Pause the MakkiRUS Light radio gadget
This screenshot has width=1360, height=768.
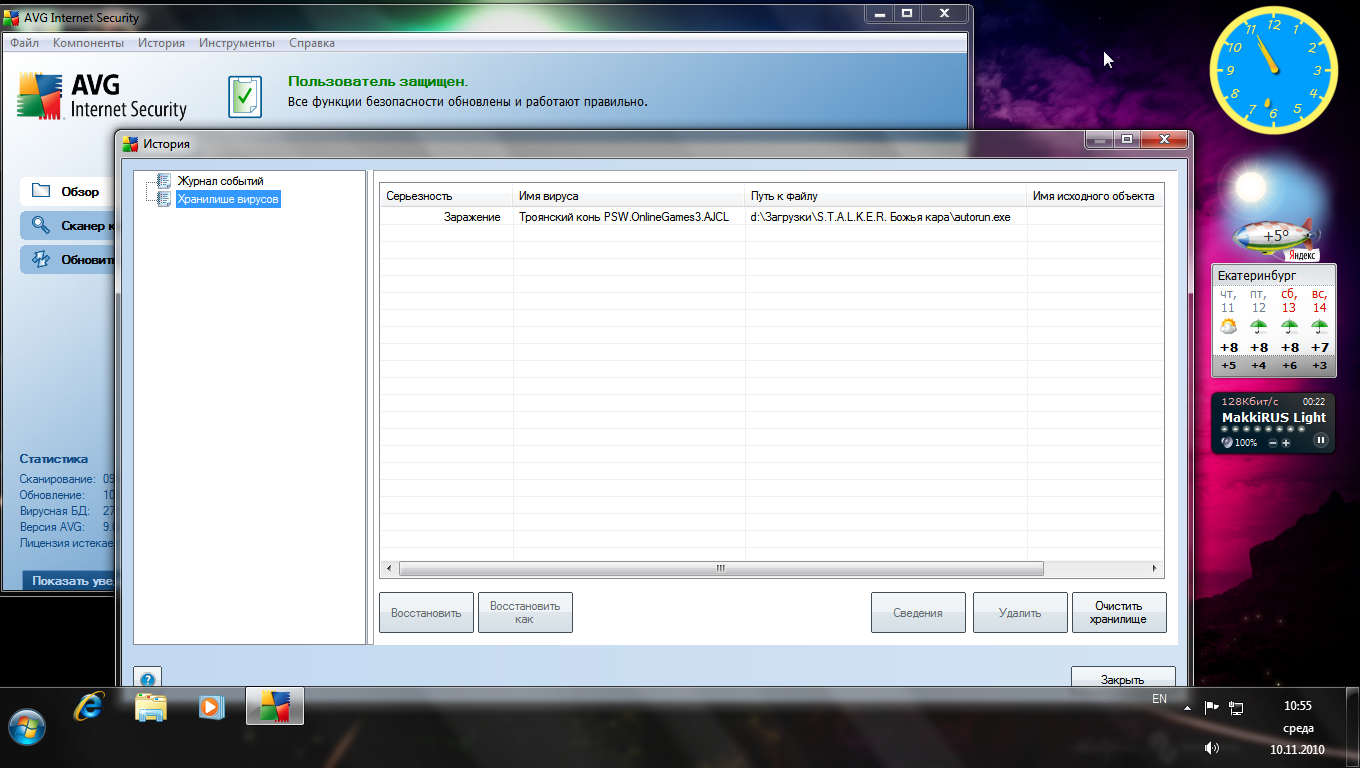coord(1320,440)
